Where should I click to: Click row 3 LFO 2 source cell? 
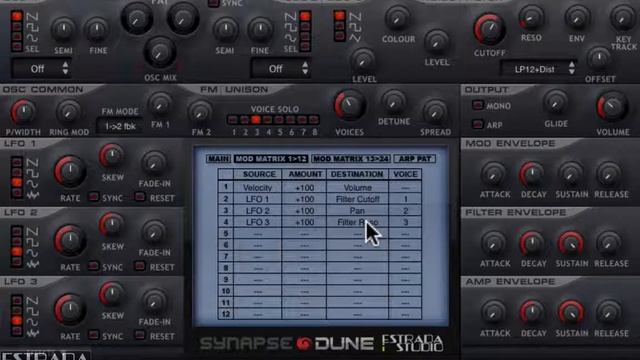click(x=257, y=211)
